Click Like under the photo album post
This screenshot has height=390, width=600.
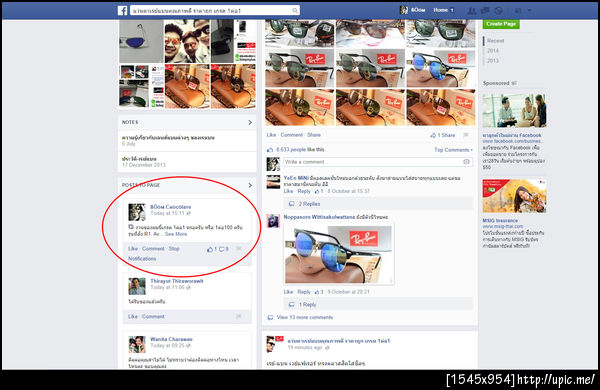(x=271, y=135)
